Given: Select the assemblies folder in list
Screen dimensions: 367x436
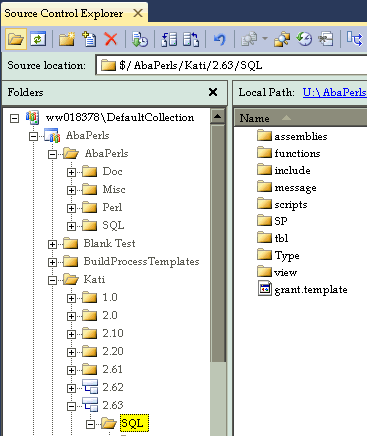Looking at the screenshot, I should [301, 136].
